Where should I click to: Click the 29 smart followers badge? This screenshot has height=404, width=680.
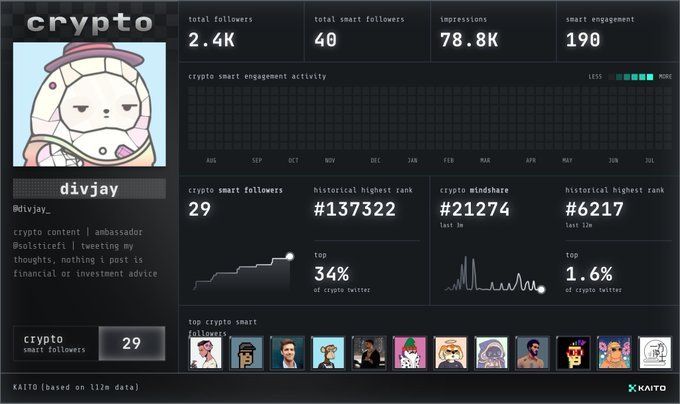click(x=132, y=343)
